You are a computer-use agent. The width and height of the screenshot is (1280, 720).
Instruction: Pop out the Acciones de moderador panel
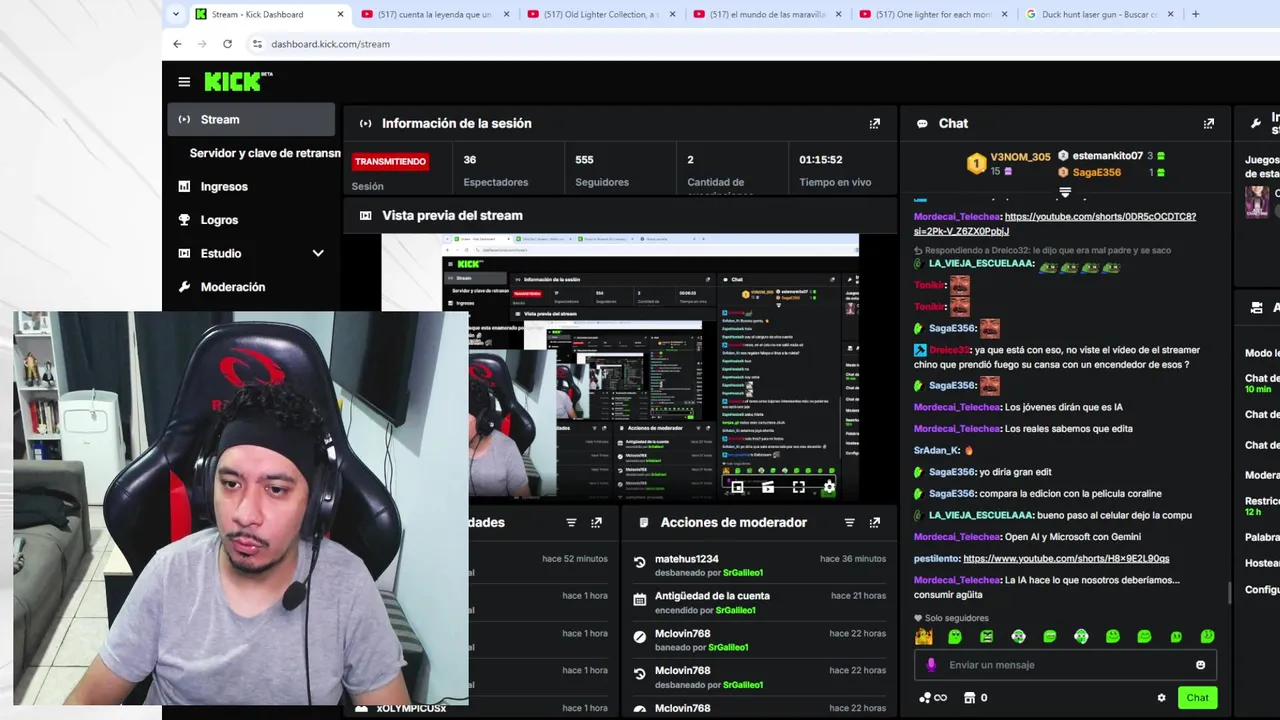pyautogui.click(x=875, y=522)
